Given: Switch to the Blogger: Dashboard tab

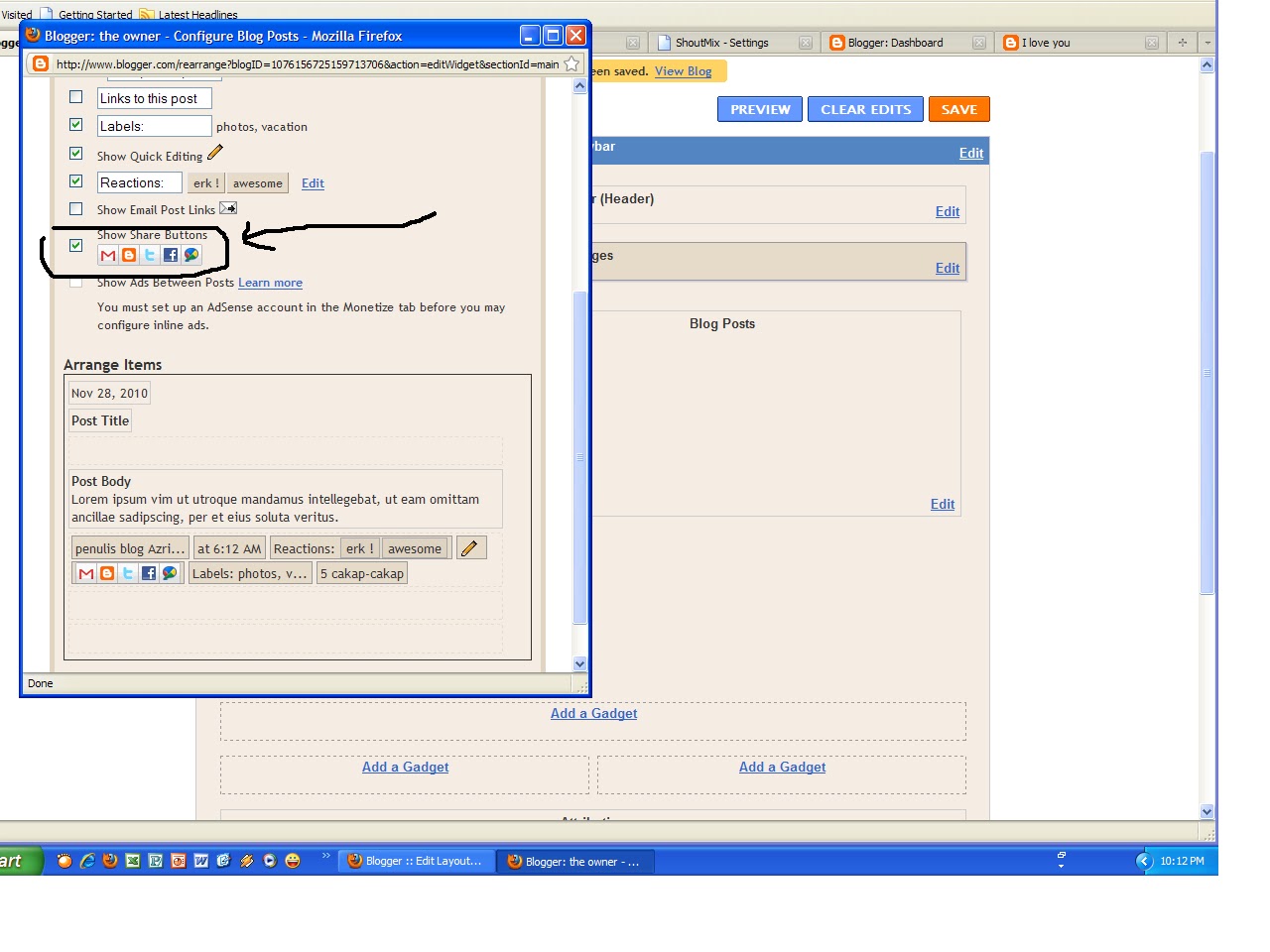Looking at the screenshot, I should point(907,43).
